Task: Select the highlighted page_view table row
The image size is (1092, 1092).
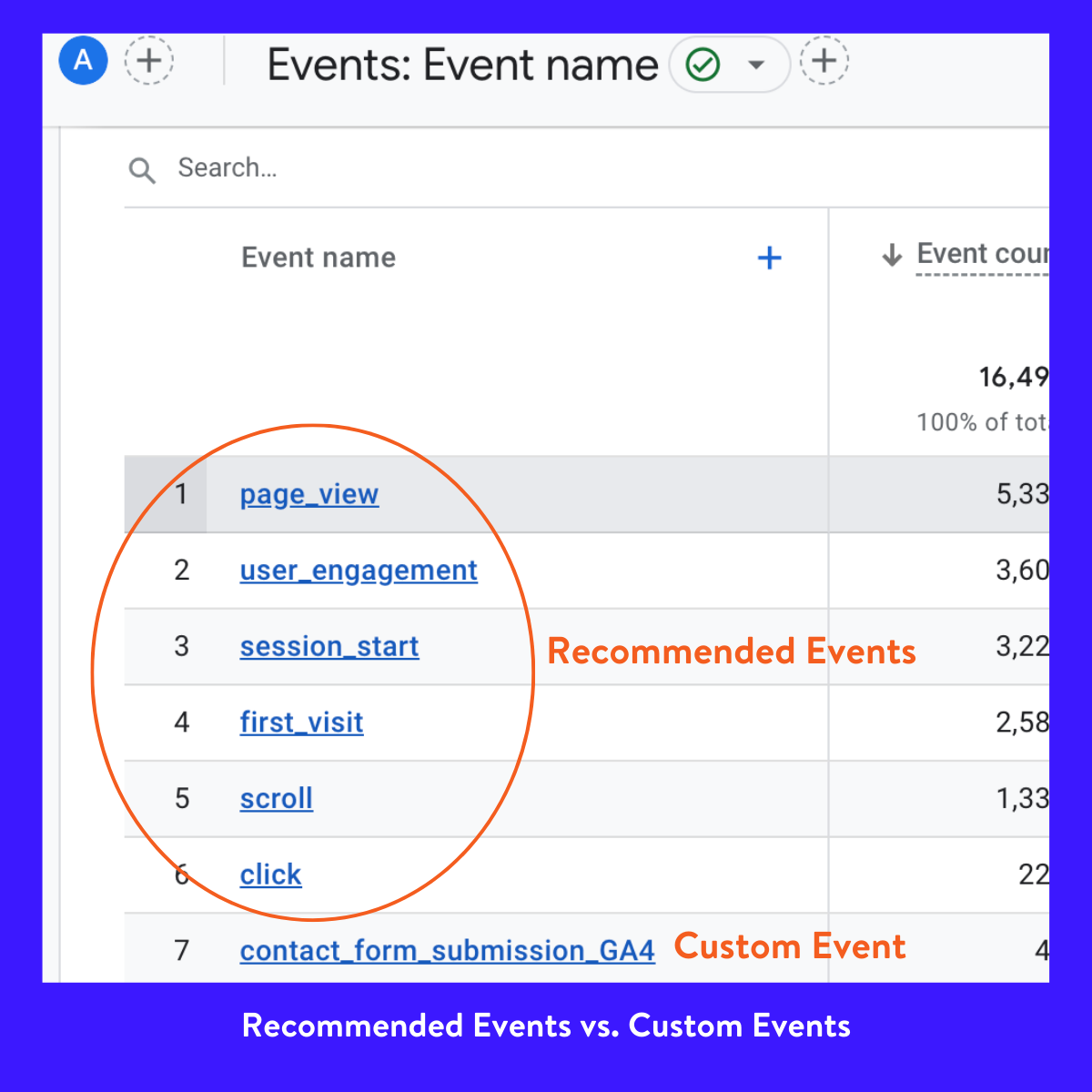Action: pos(546,494)
